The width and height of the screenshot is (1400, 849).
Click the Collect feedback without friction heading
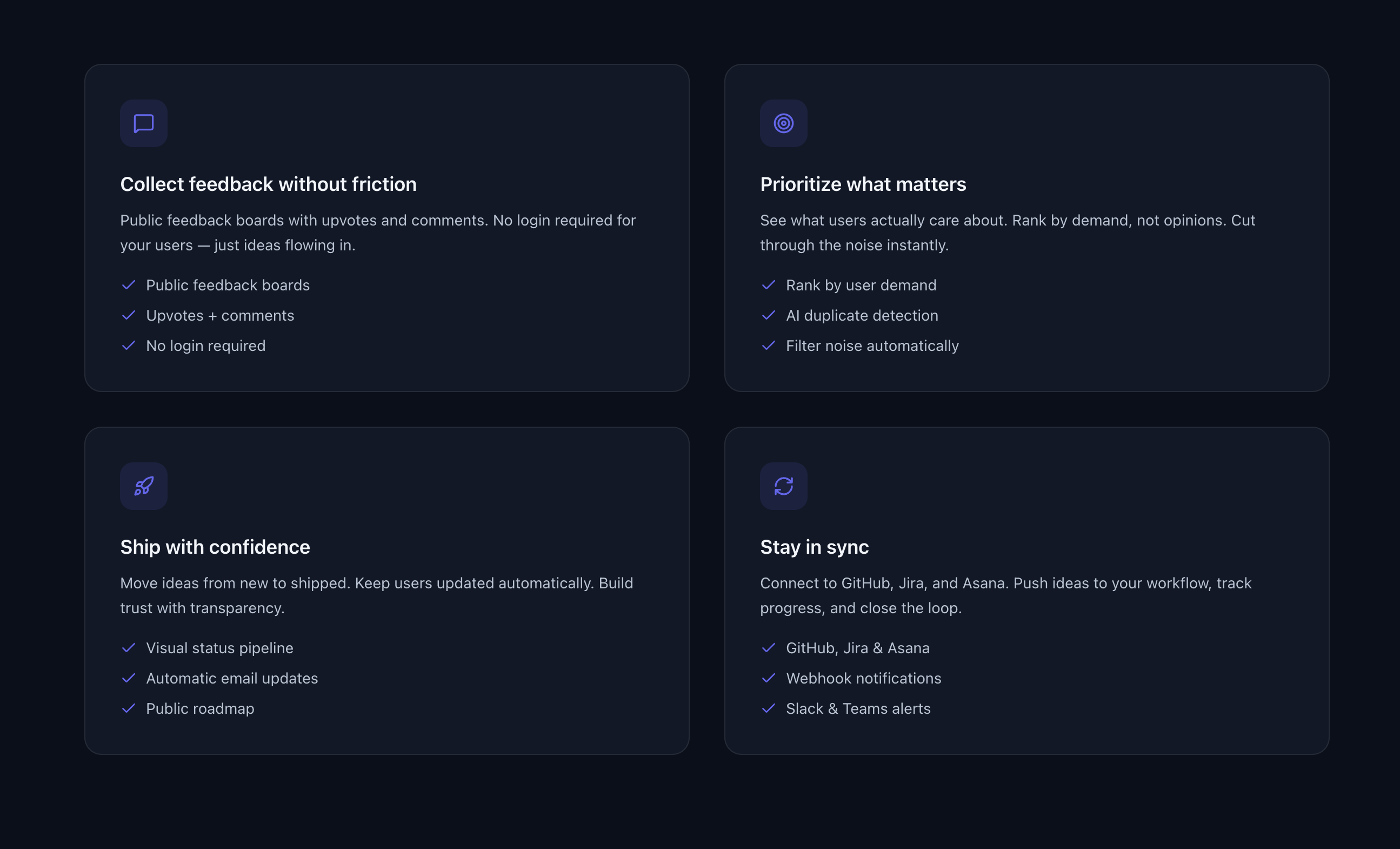268,184
